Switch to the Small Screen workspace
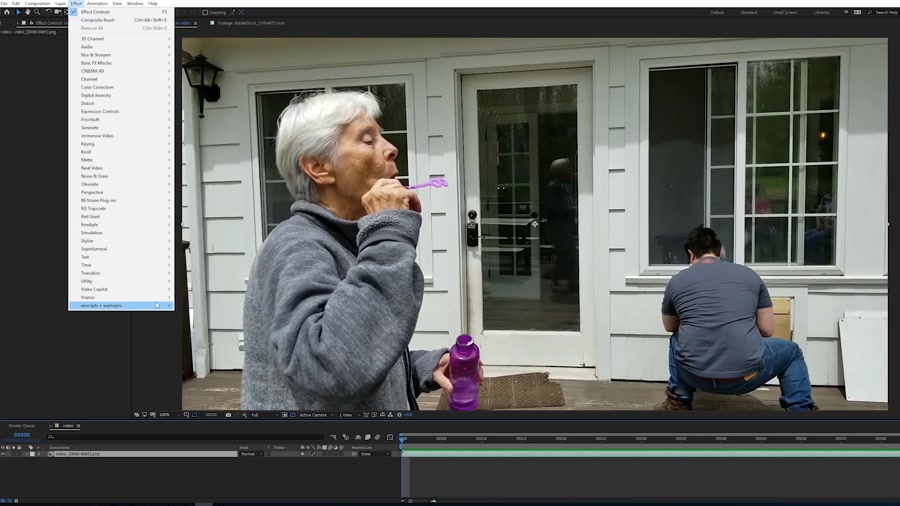Viewport: 900px width, 506px height. point(785,12)
